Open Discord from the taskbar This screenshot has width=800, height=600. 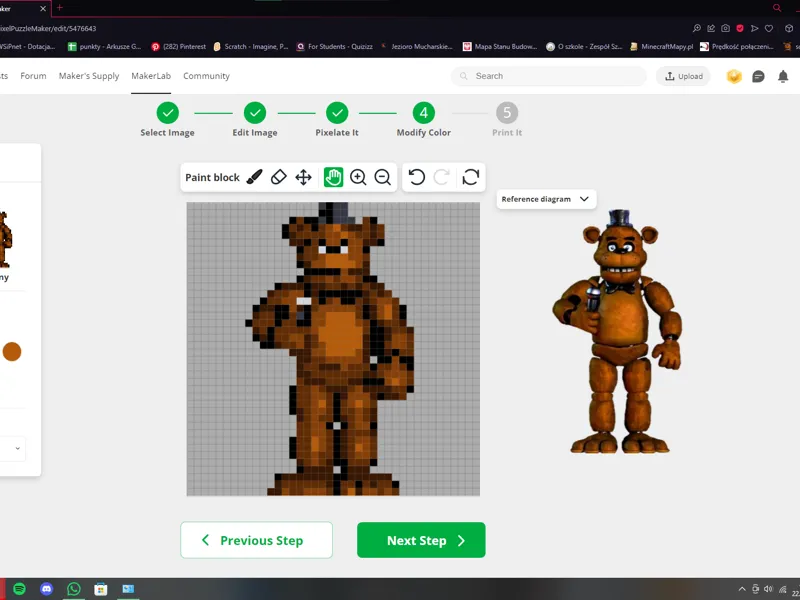coord(46,589)
